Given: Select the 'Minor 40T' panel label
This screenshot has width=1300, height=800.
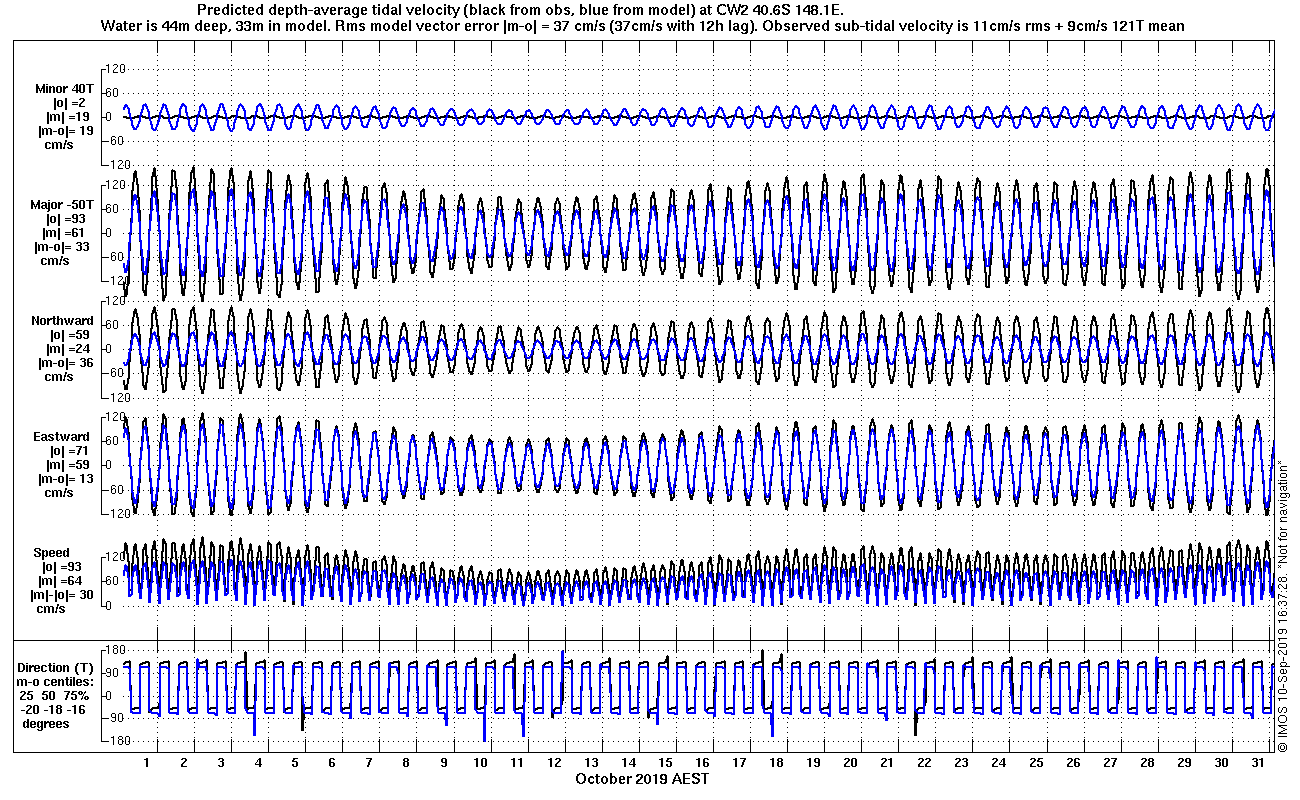Looking at the screenshot, I should pyautogui.click(x=63, y=89).
